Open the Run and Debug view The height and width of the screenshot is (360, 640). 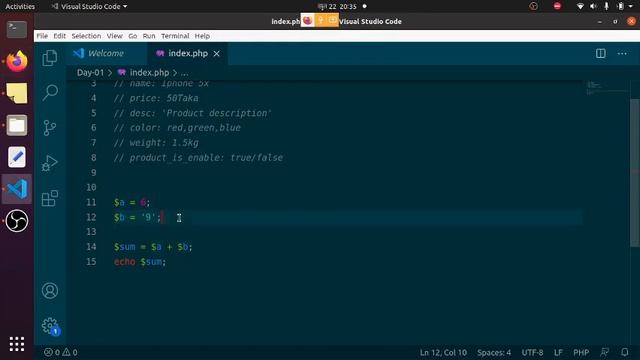[x=50, y=163]
